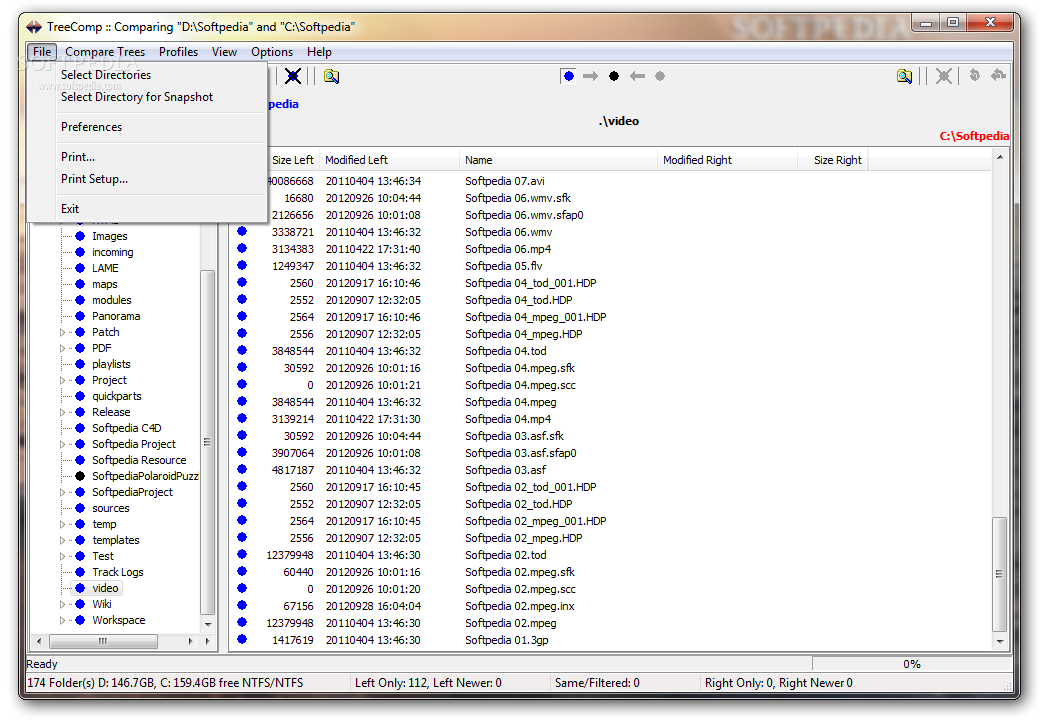Sort by the Size Left column header
Screen dimensions: 1041x720
(x=292, y=160)
